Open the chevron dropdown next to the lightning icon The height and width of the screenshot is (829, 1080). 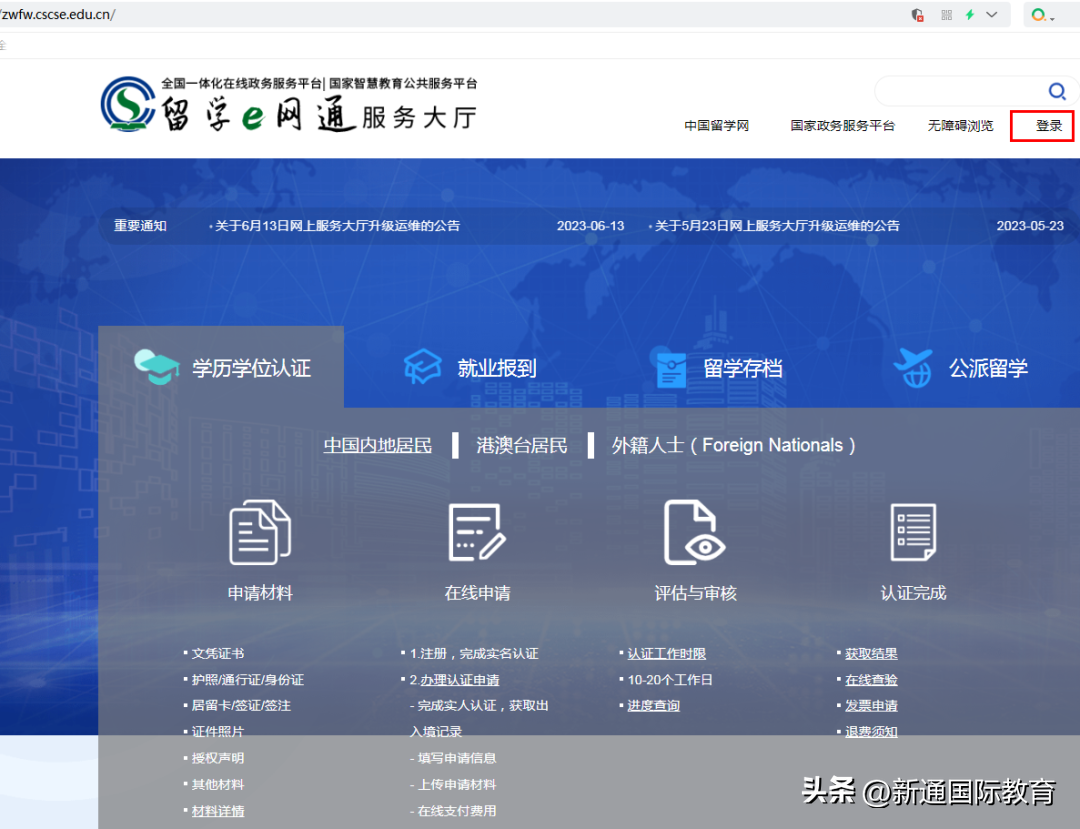[992, 14]
